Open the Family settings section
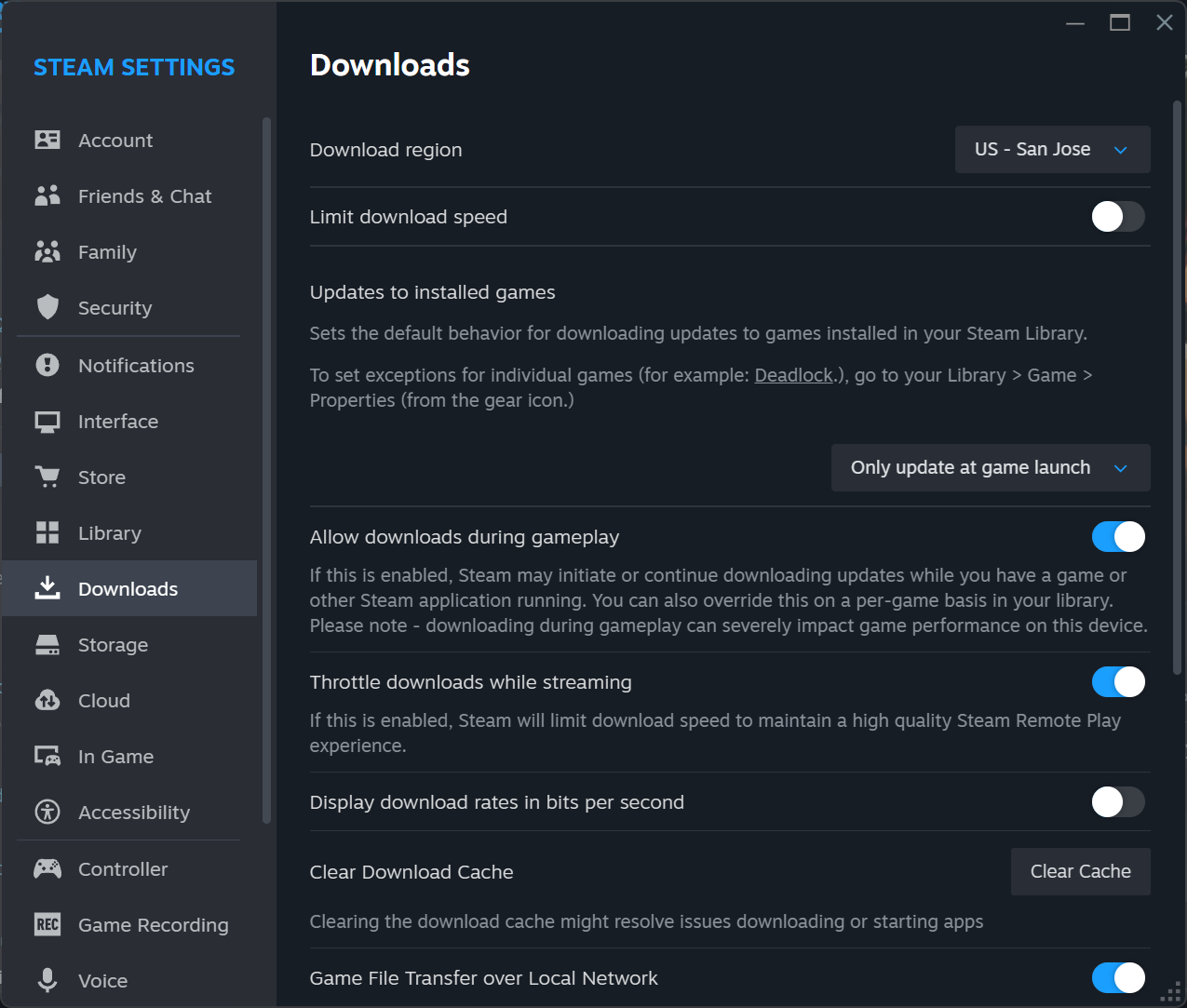The width and height of the screenshot is (1187, 1008). click(x=107, y=252)
